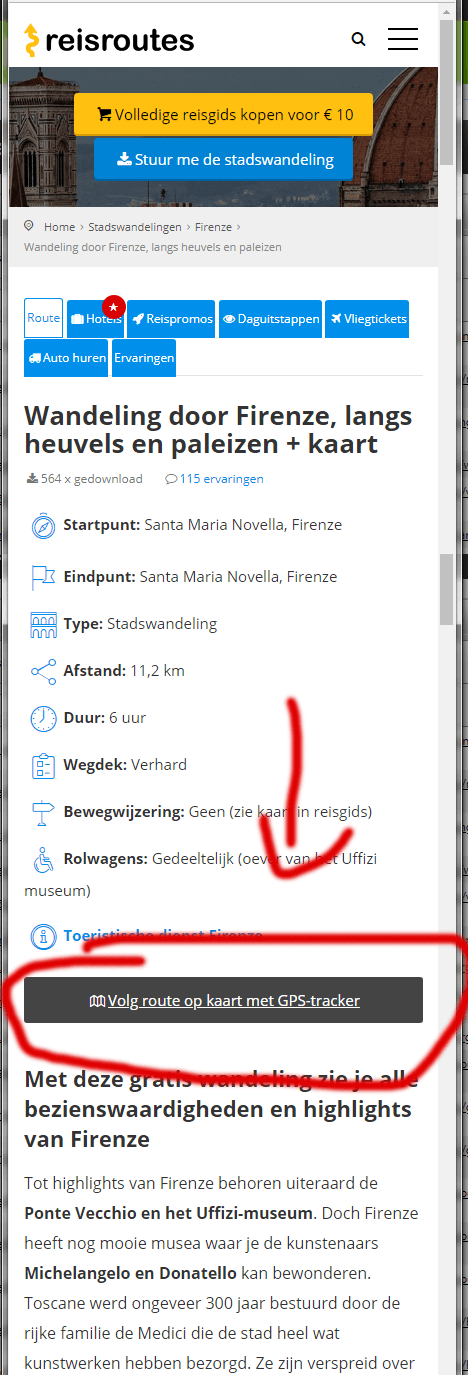Click the share-shaped Afstand icon
The width and height of the screenshot is (468, 1375).
click(43, 671)
